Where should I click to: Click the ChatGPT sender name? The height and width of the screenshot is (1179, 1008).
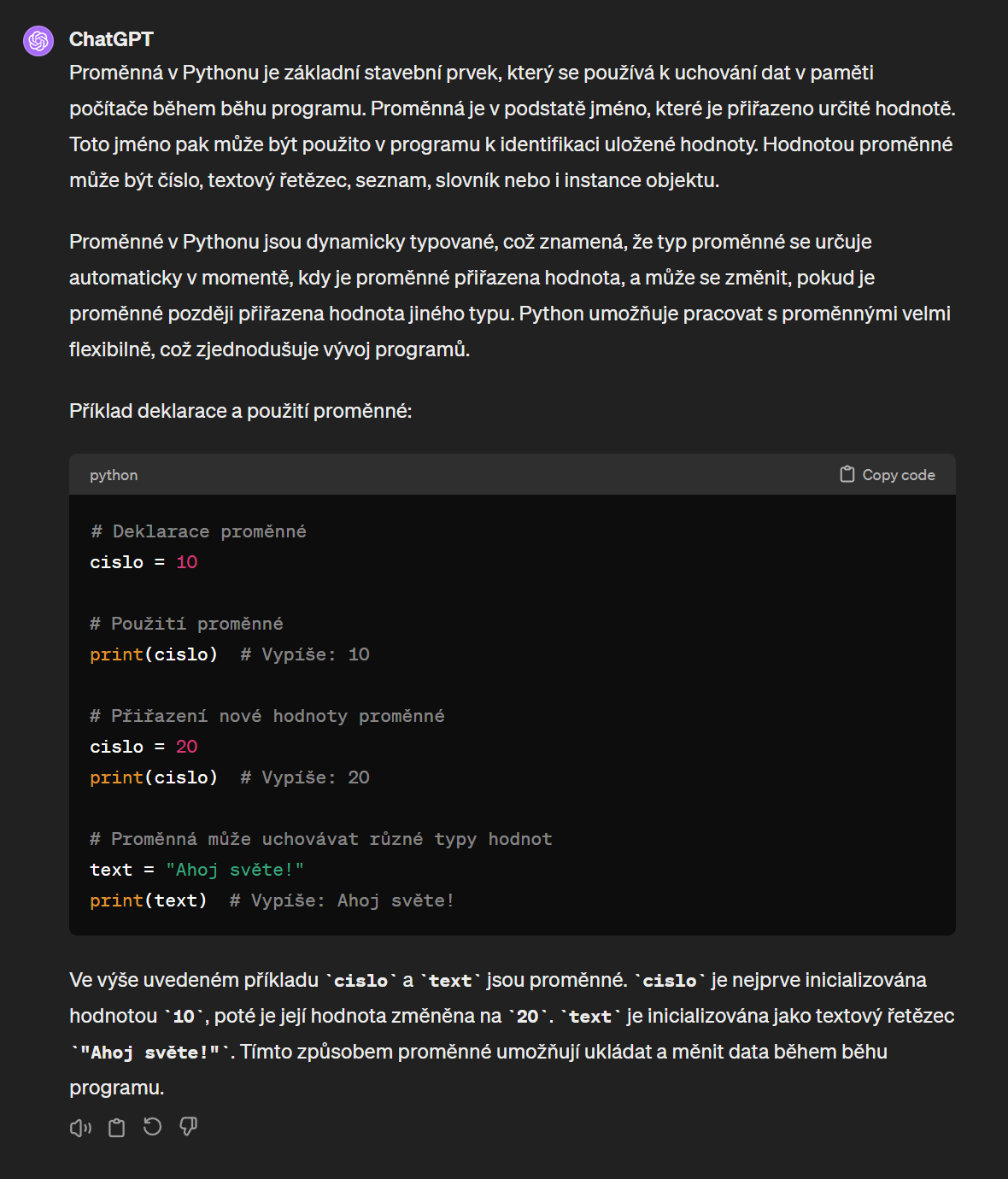111,39
